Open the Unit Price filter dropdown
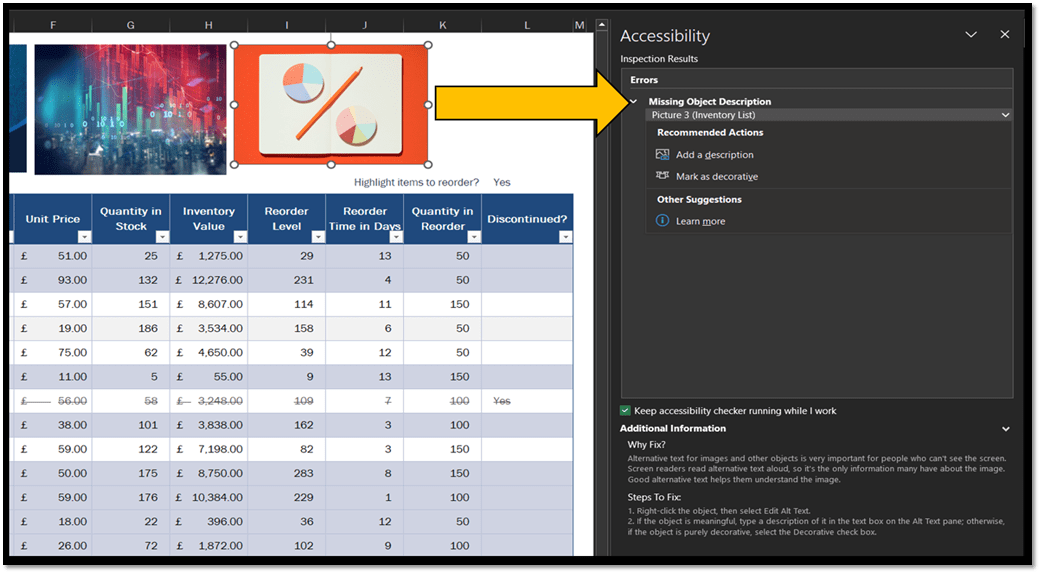The height and width of the screenshot is (574, 1041). [84, 237]
